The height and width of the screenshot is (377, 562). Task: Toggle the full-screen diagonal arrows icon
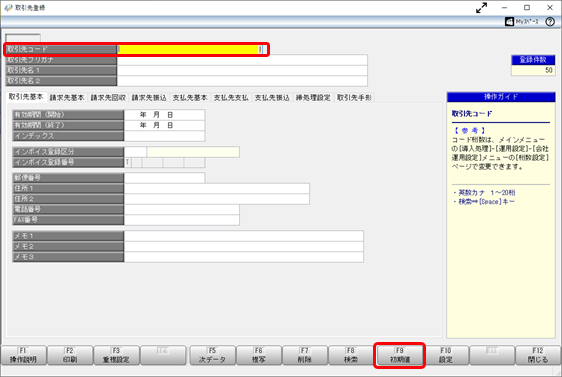click(x=481, y=8)
